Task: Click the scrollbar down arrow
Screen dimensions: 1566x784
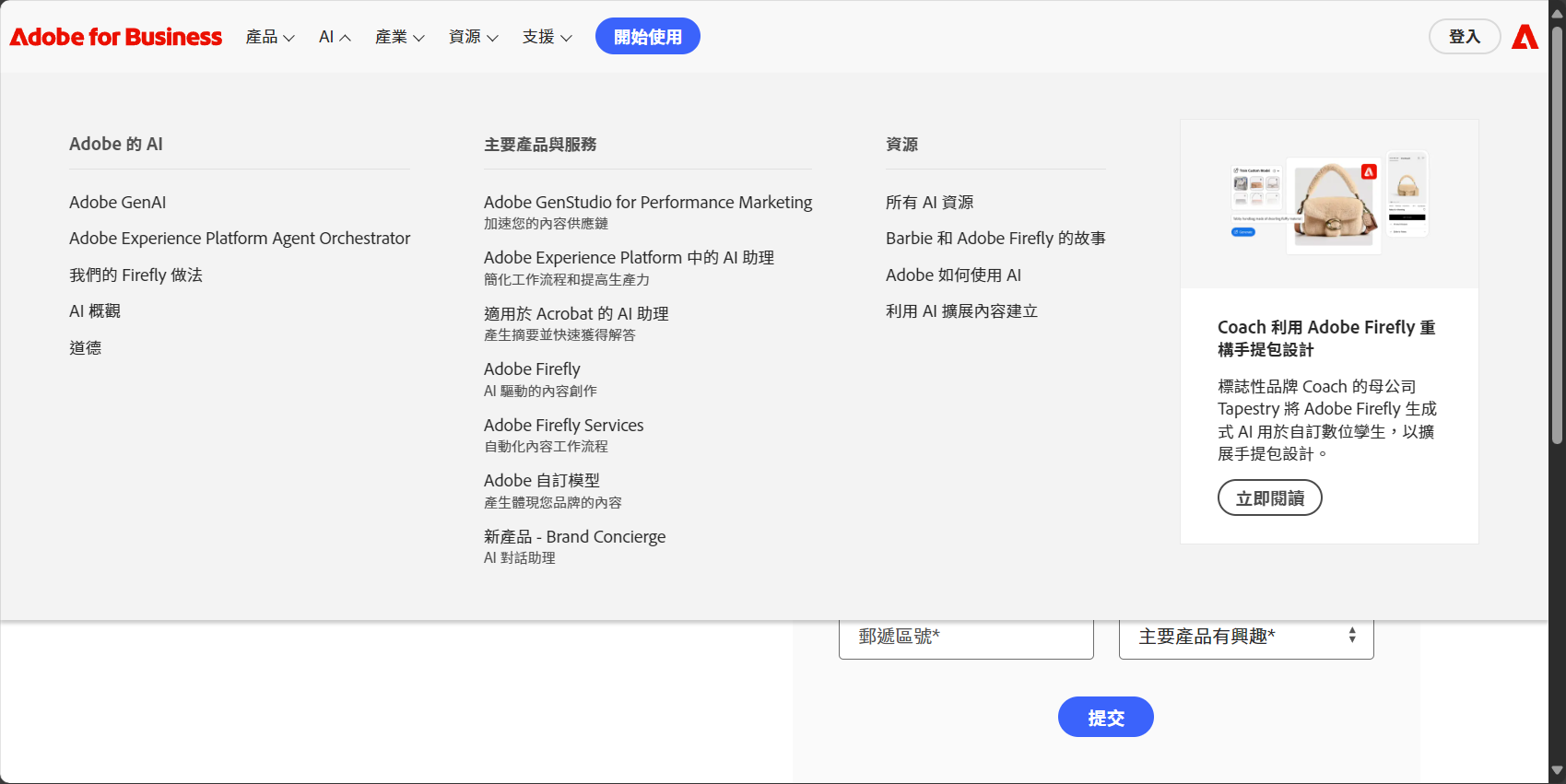Action: [x=1558, y=771]
